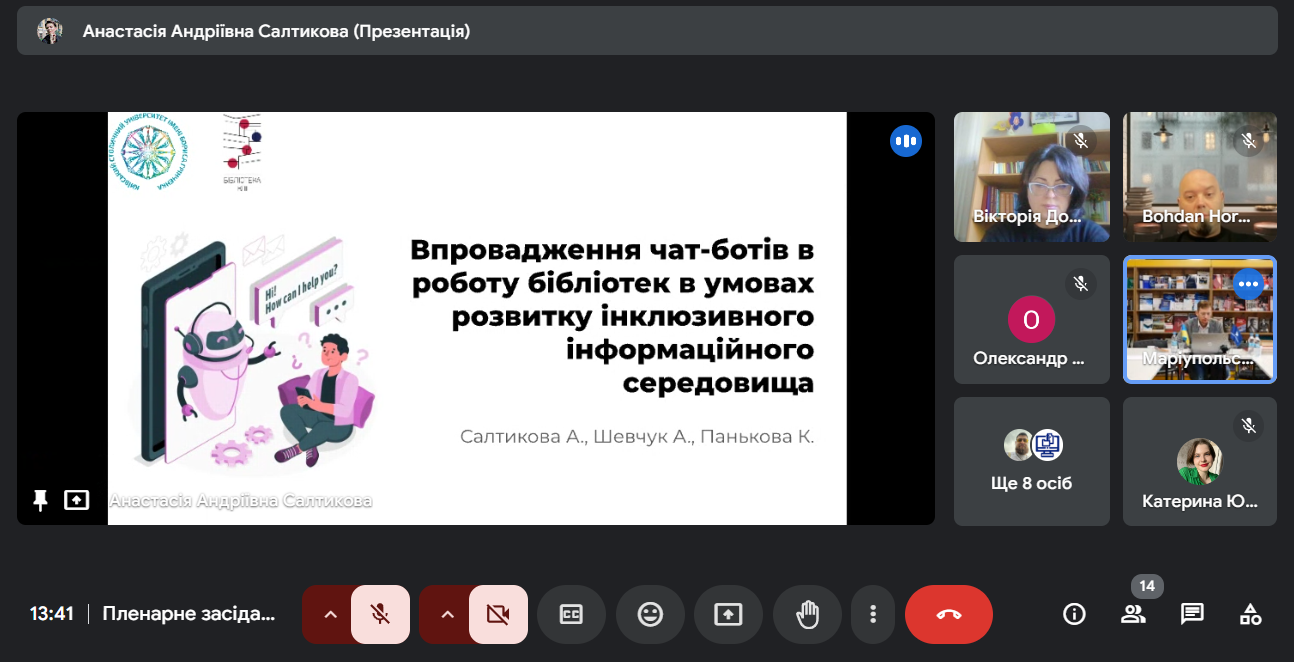Select Вікторія's video thumbnail
The image size is (1294, 662).
(1031, 177)
